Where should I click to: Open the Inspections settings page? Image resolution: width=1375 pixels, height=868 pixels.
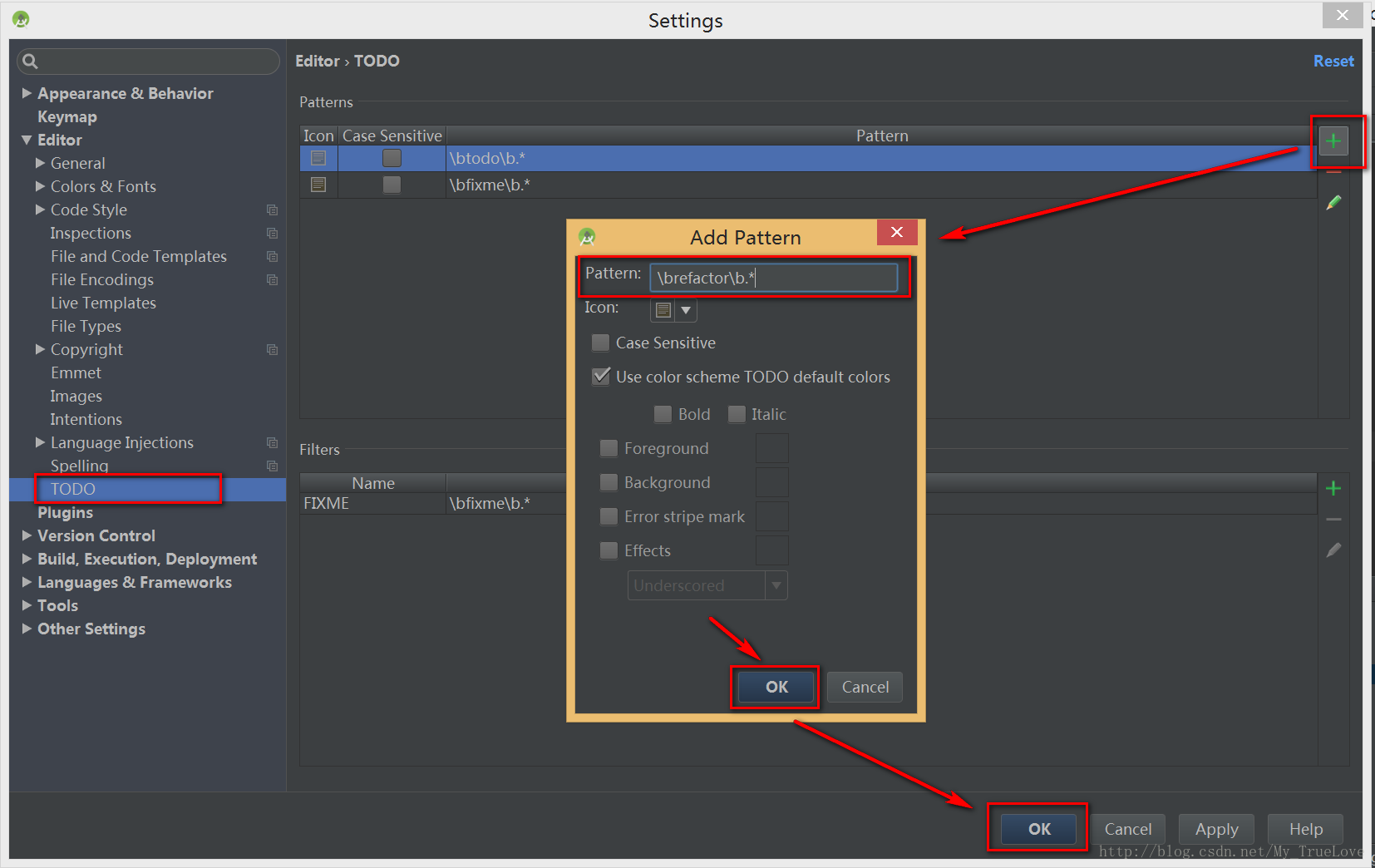point(91,234)
